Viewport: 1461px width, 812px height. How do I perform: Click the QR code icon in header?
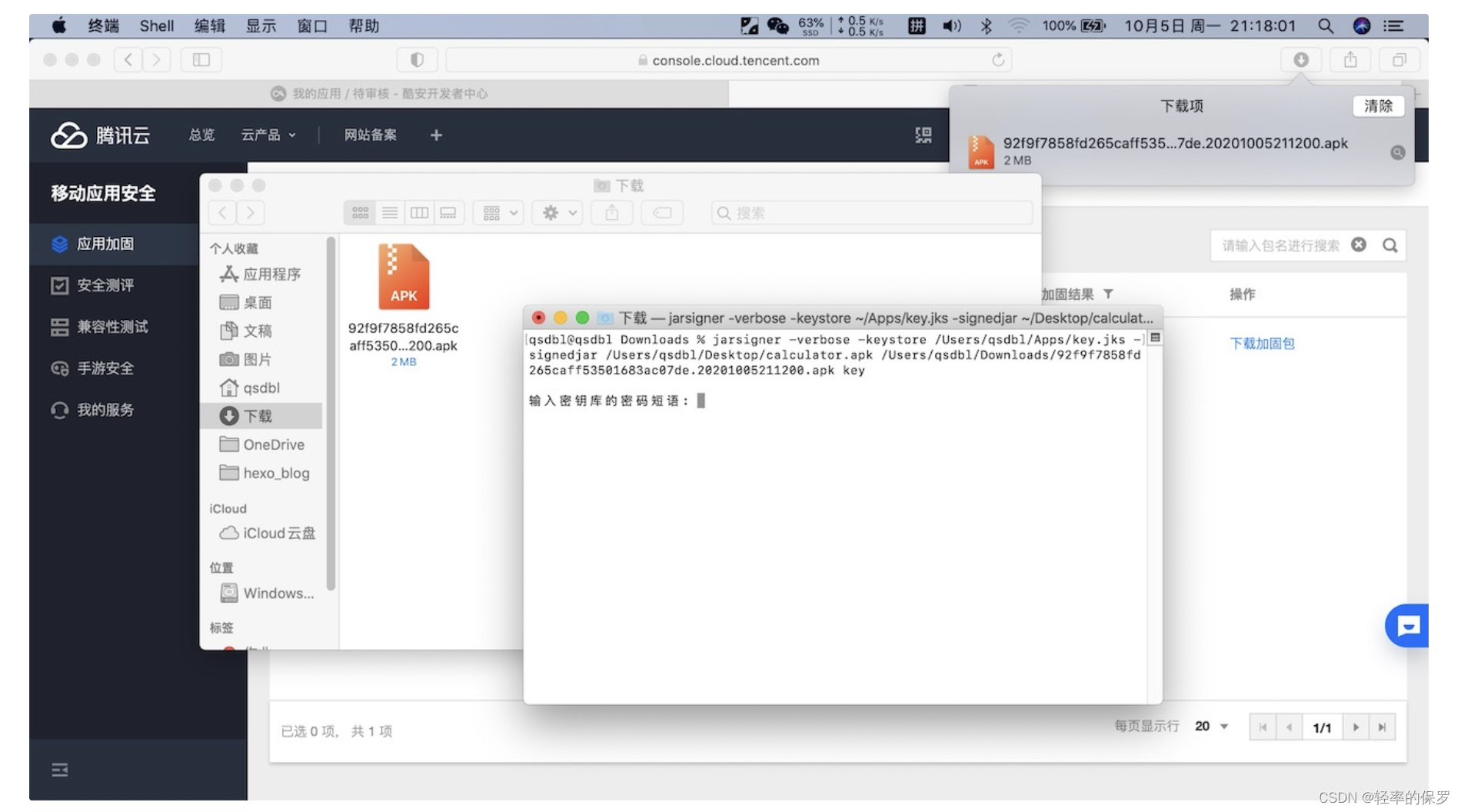(x=924, y=135)
